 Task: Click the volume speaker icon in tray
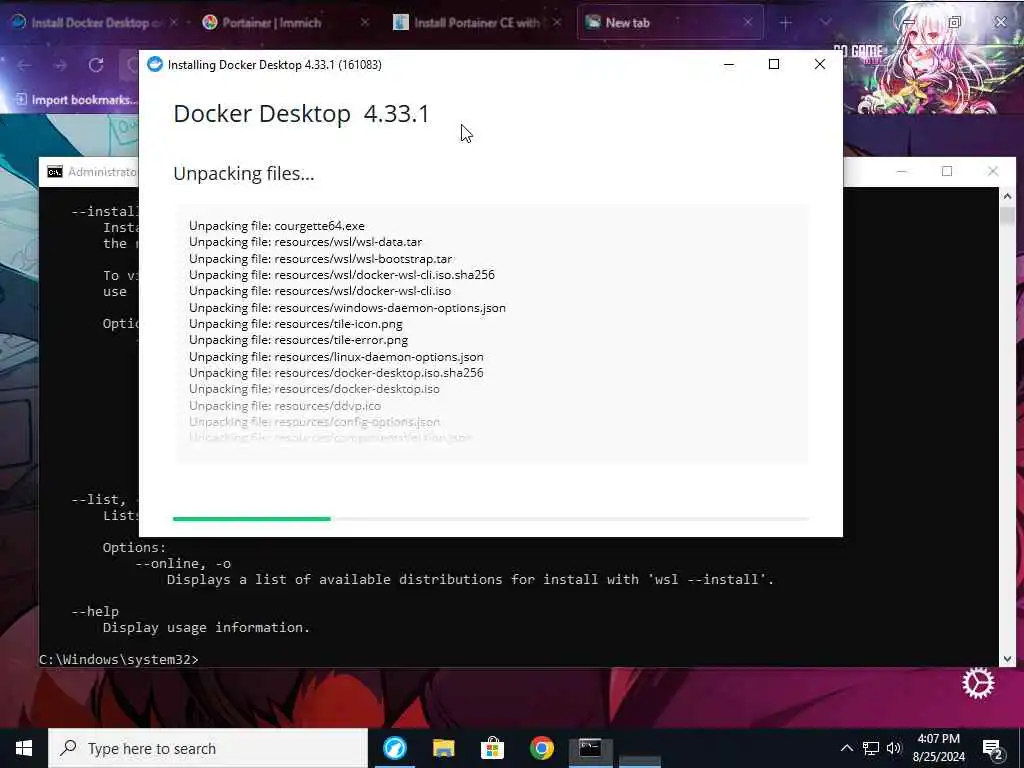894,748
